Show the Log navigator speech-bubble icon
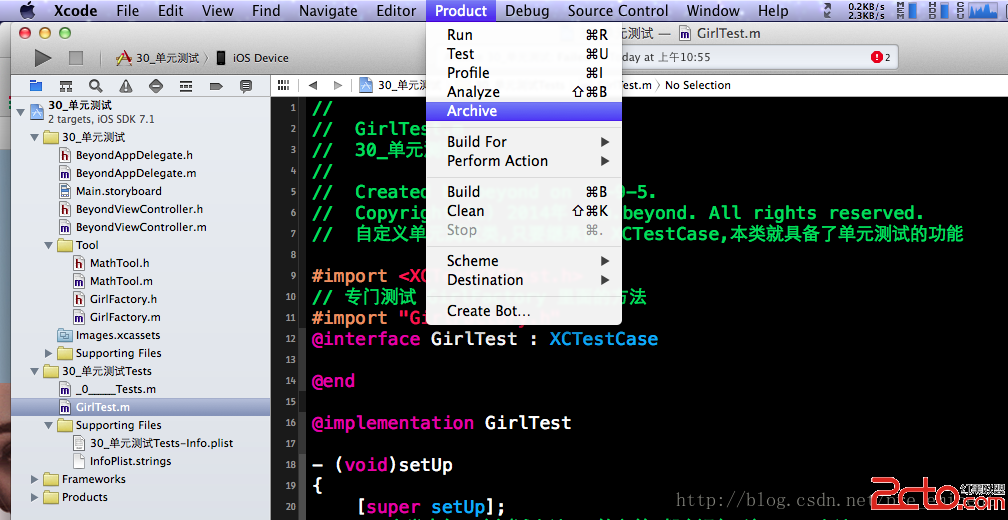1008x520 pixels. [246, 86]
